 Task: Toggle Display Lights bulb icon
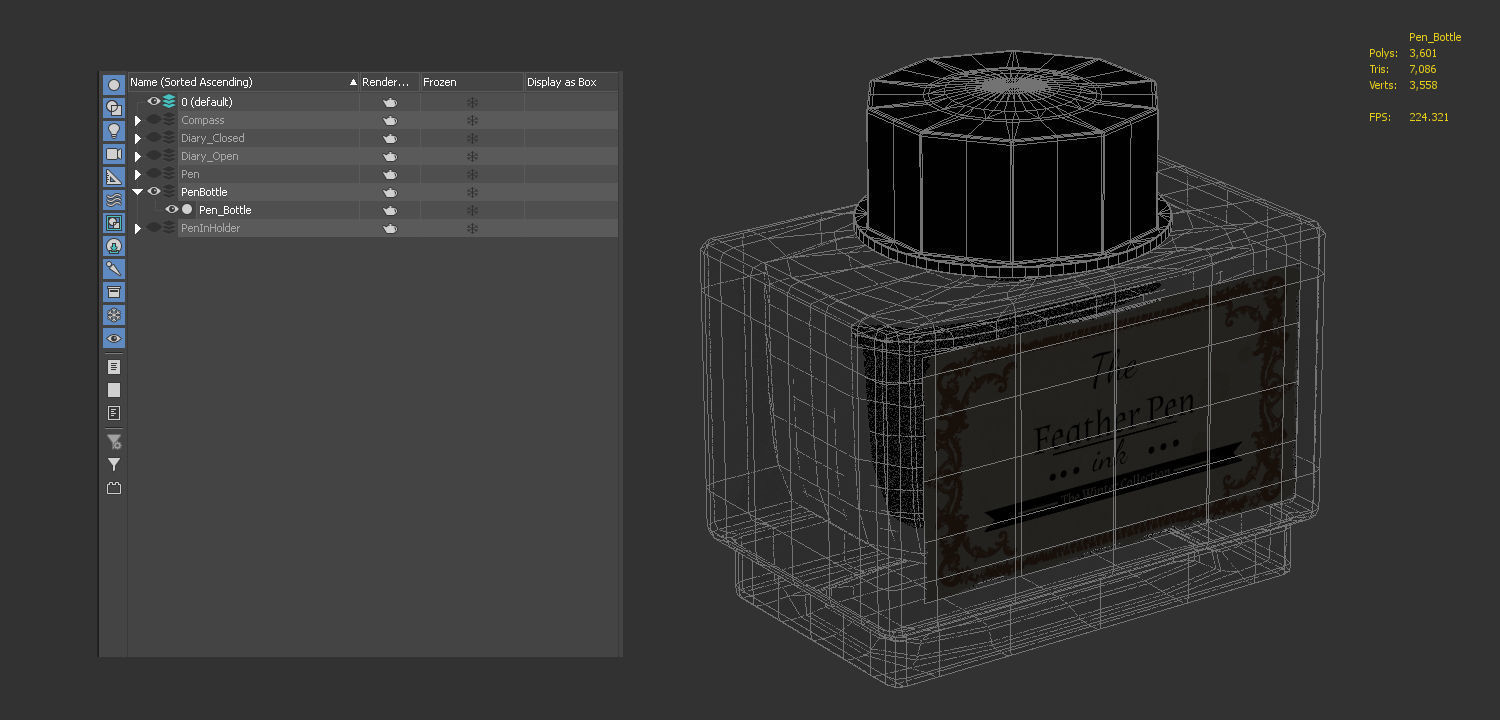point(114,131)
